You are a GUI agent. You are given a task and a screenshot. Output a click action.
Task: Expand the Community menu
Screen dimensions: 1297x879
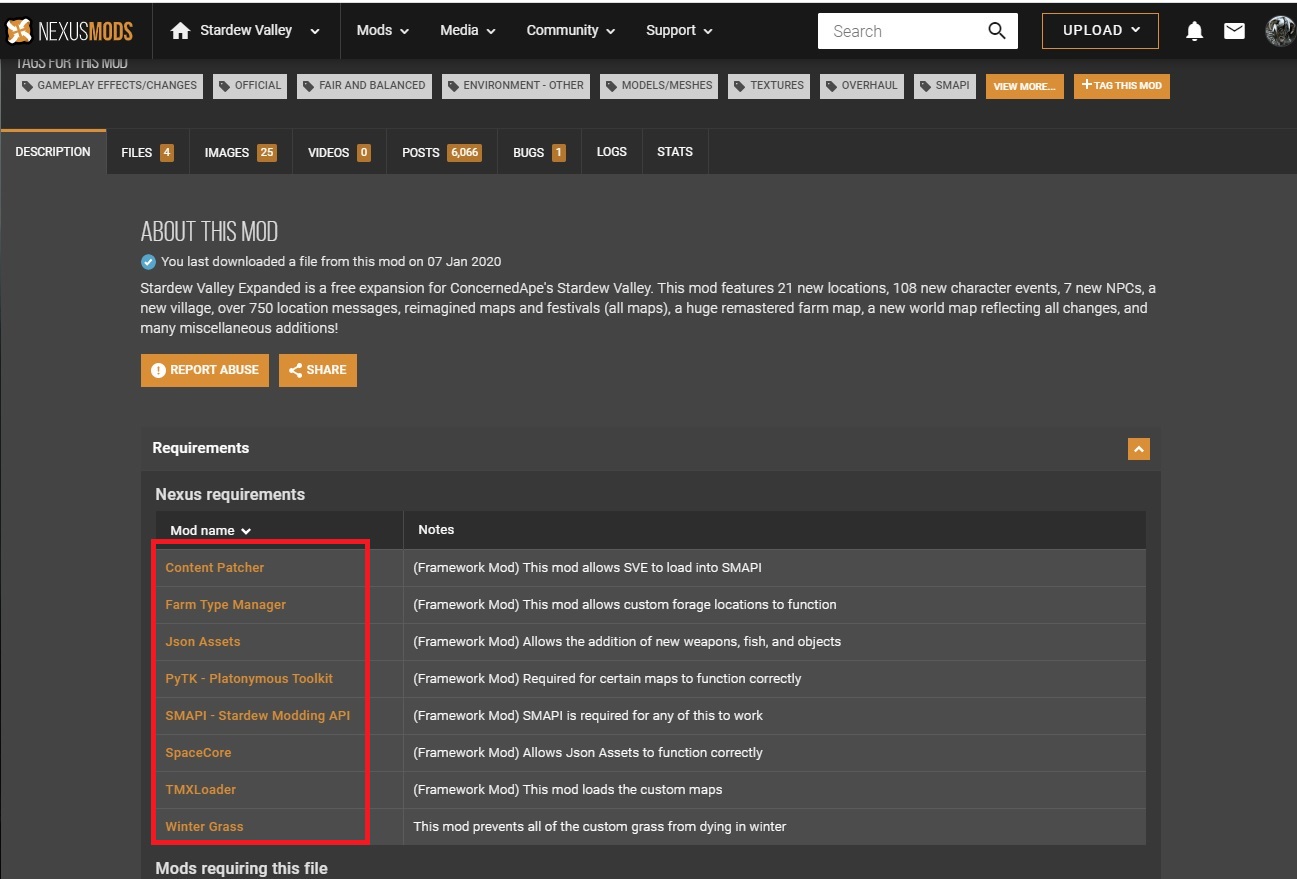coord(570,31)
